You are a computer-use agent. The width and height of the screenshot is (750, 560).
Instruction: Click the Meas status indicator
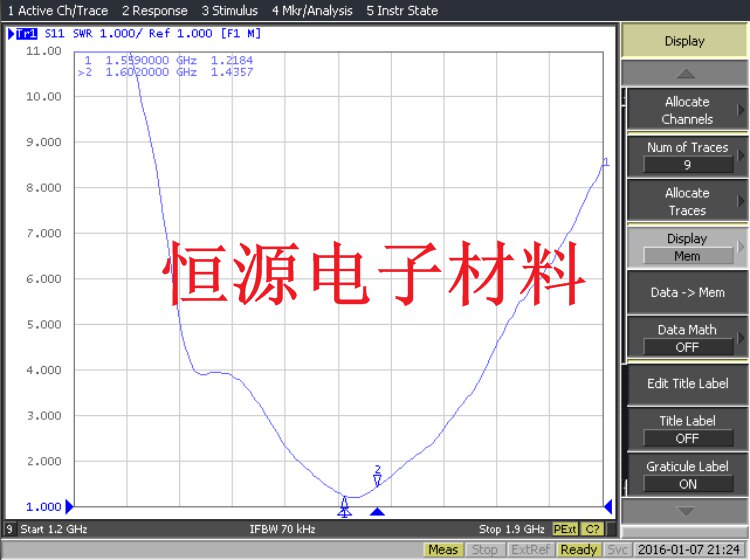(443, 550)
